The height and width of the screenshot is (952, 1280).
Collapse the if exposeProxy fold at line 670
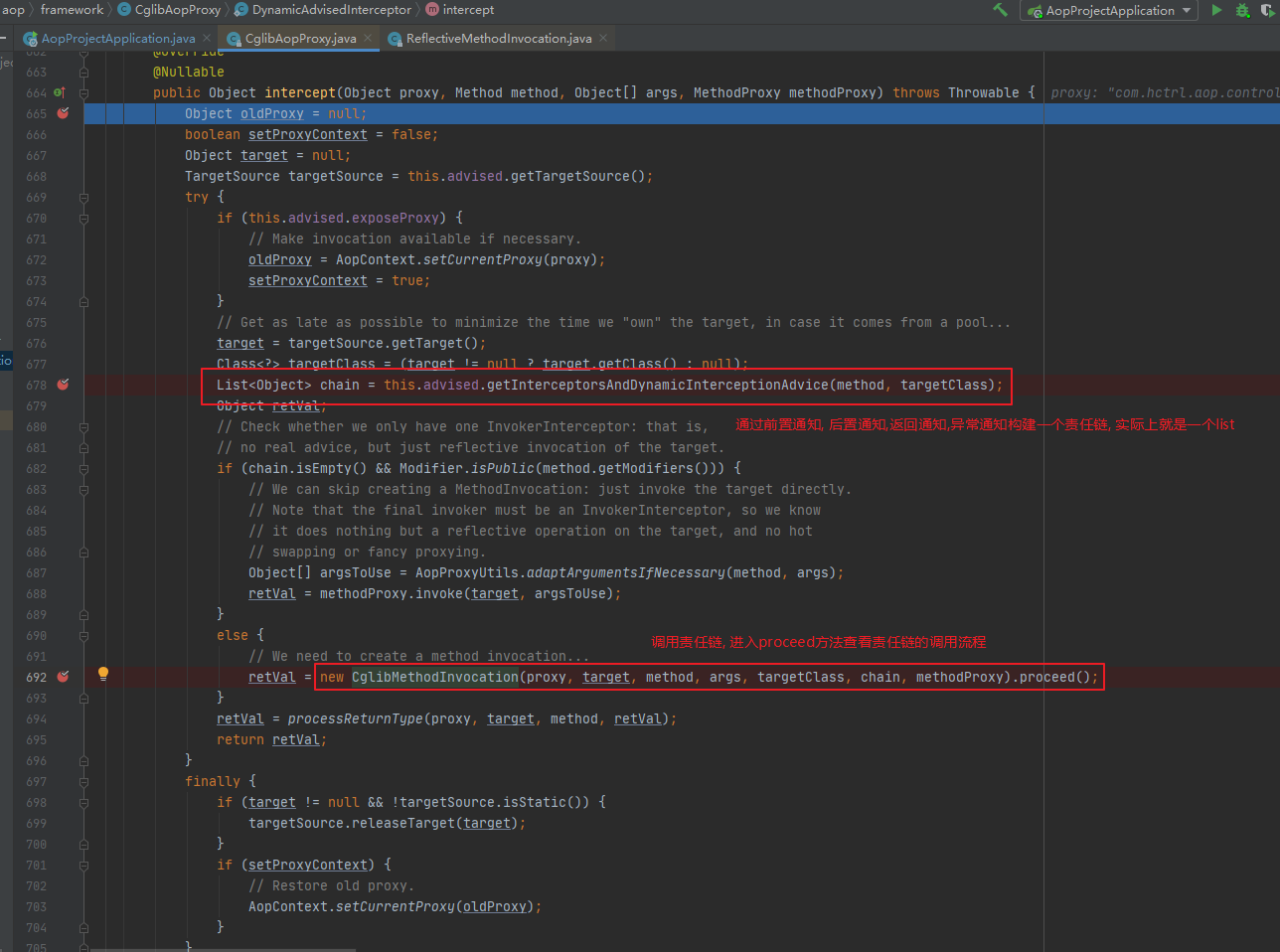[83, 219]
